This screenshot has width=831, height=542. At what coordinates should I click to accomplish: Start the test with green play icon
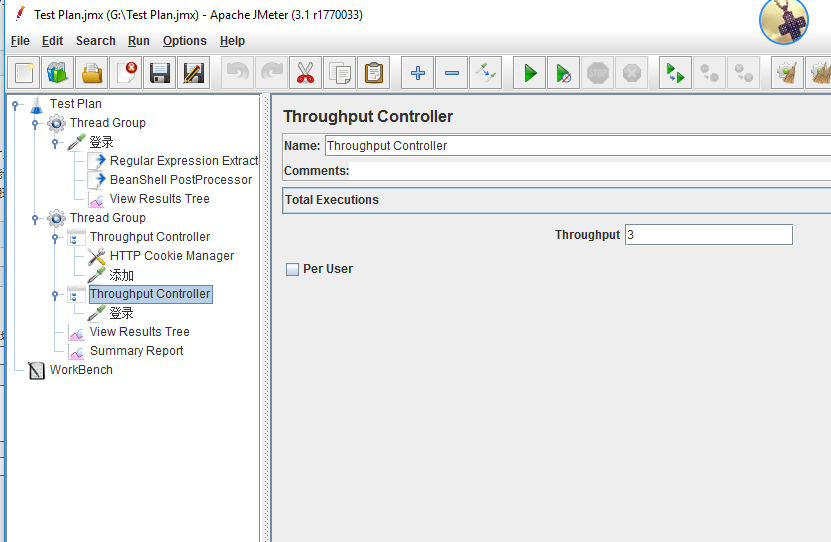coord(529,73)
